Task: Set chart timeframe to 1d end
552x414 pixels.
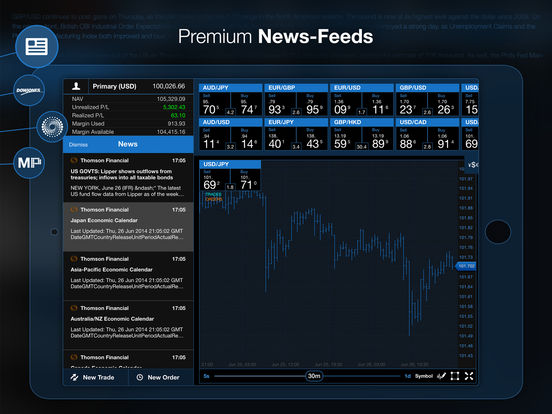Action: [407, 376]
